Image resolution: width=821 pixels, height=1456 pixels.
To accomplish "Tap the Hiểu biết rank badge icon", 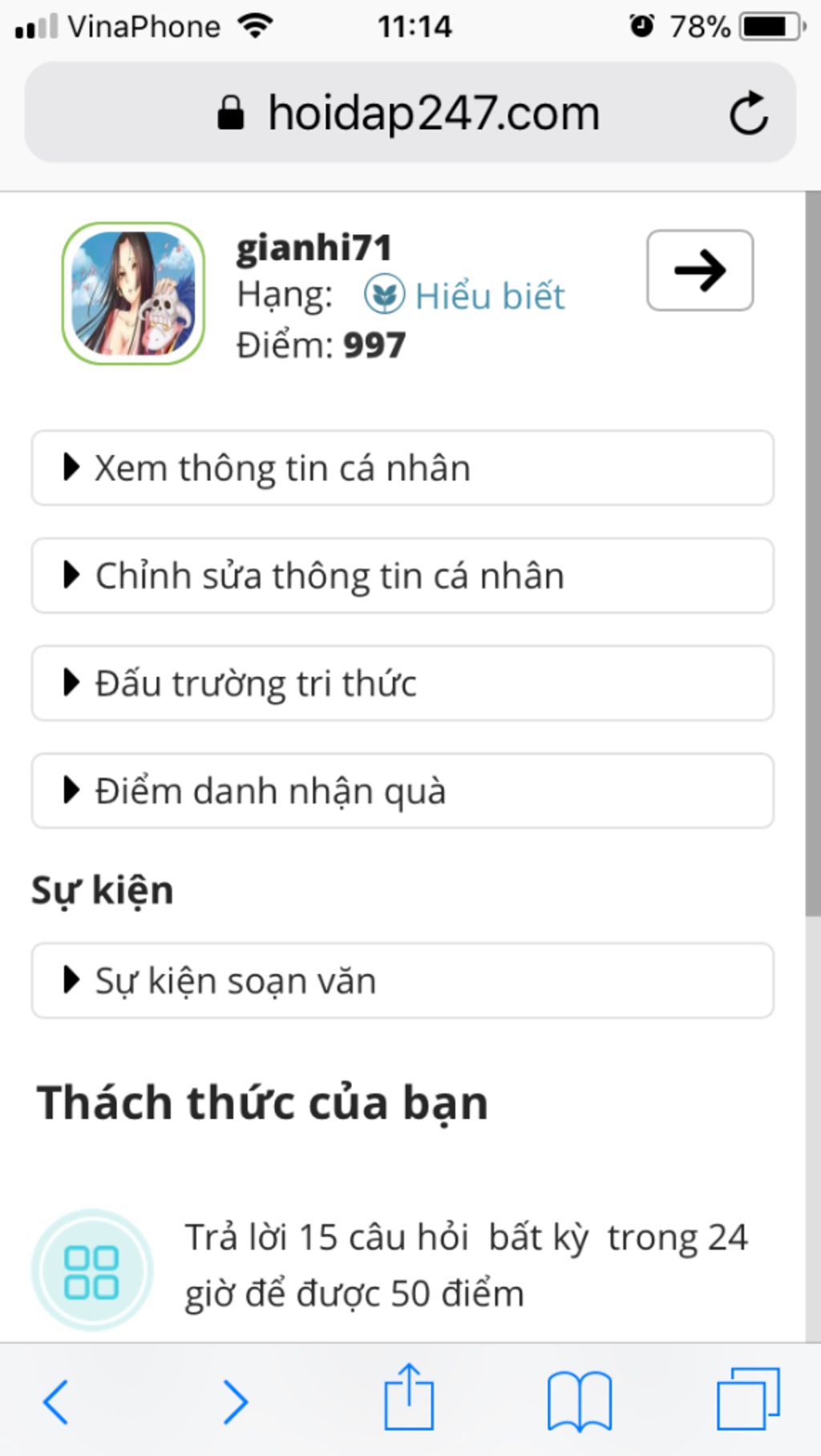I will pyautogui.click(x=385, y=295).
